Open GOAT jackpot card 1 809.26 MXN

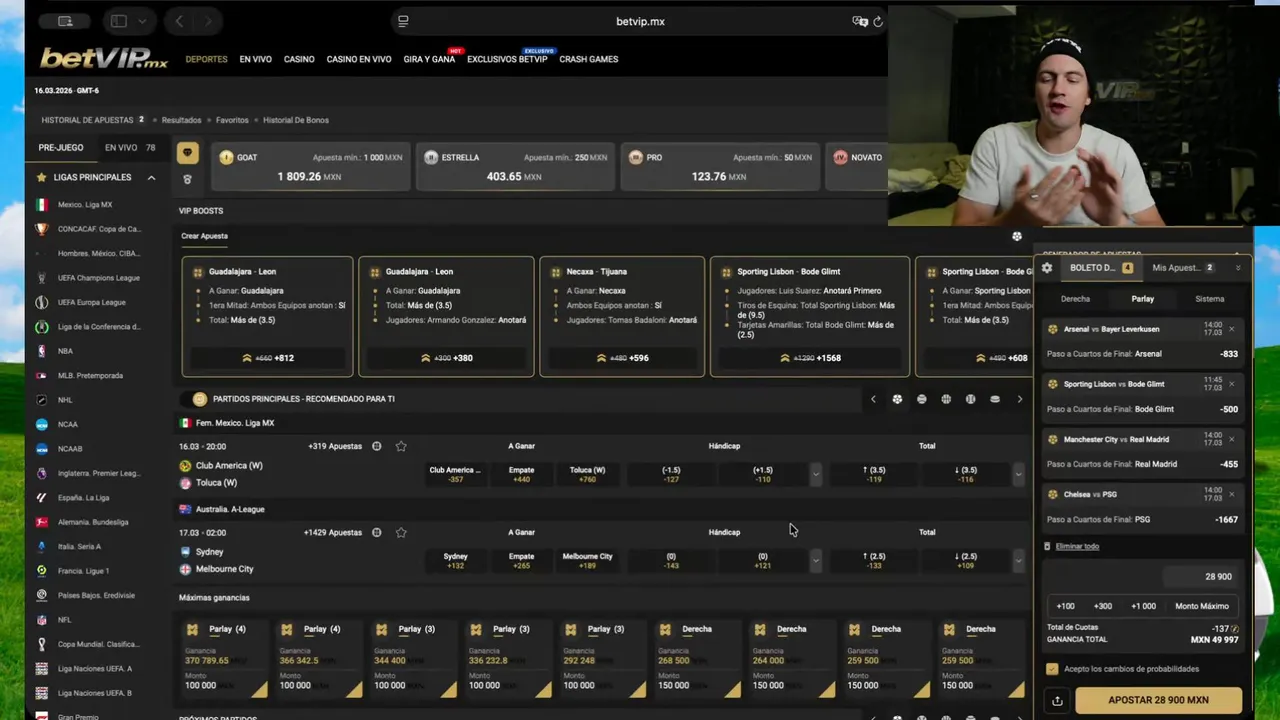(x=310, y=166)
